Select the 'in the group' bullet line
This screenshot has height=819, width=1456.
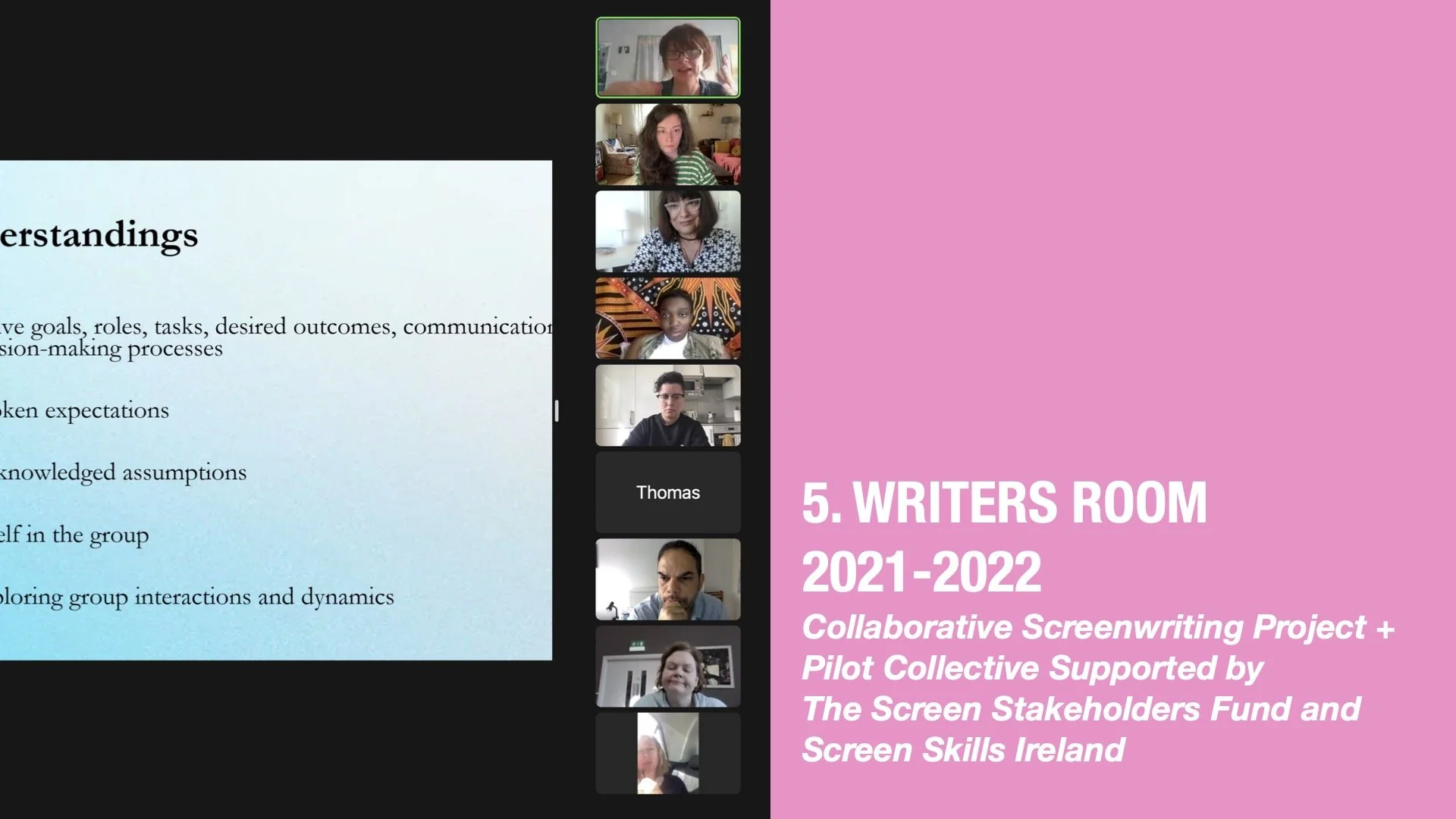(74, 535)
